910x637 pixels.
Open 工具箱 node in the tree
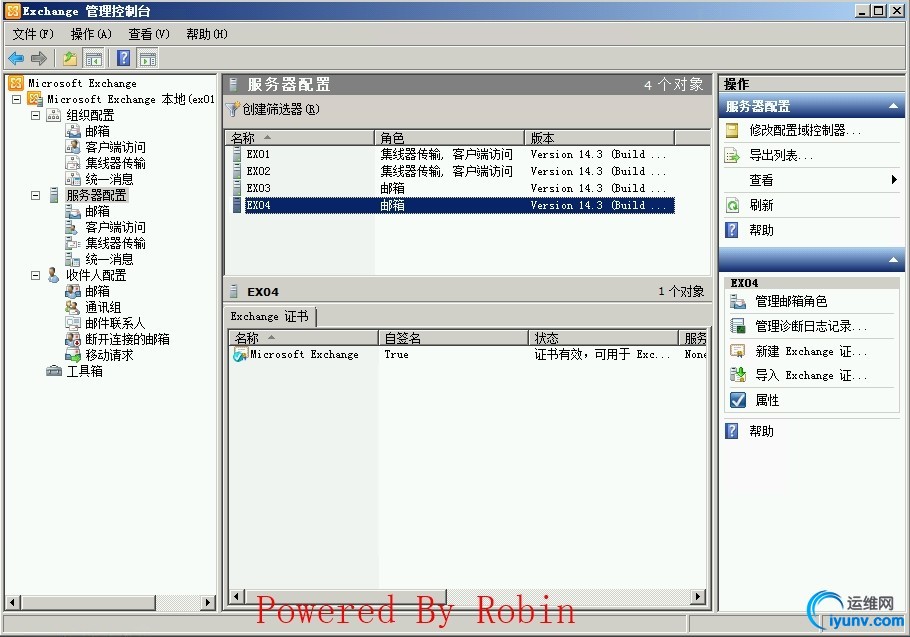(x=84, y=371)
